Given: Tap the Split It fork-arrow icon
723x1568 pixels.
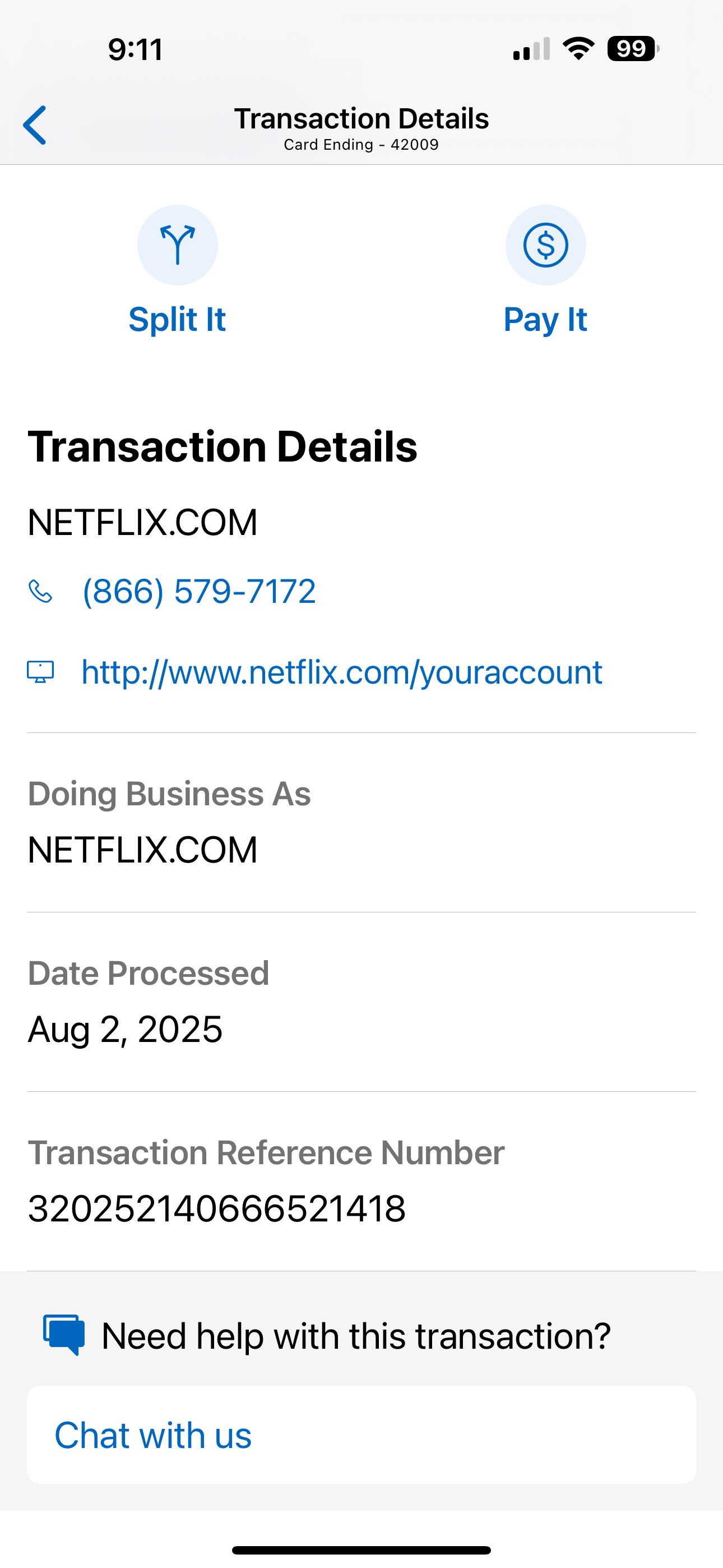Looking at the screenshot, I should click(177, 245).
